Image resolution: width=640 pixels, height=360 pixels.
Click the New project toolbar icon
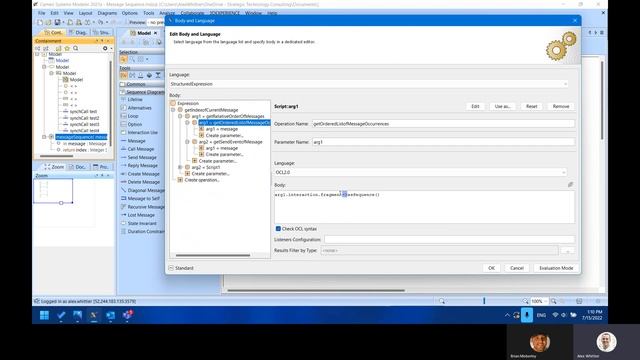click(40, 22)
